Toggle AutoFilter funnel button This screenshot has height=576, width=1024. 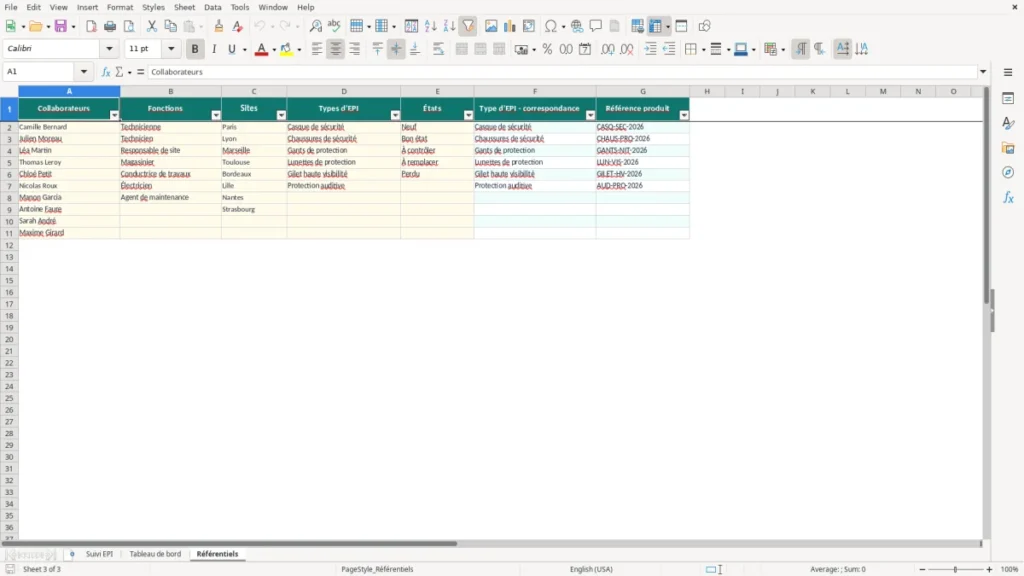click(x=468, y=26)
